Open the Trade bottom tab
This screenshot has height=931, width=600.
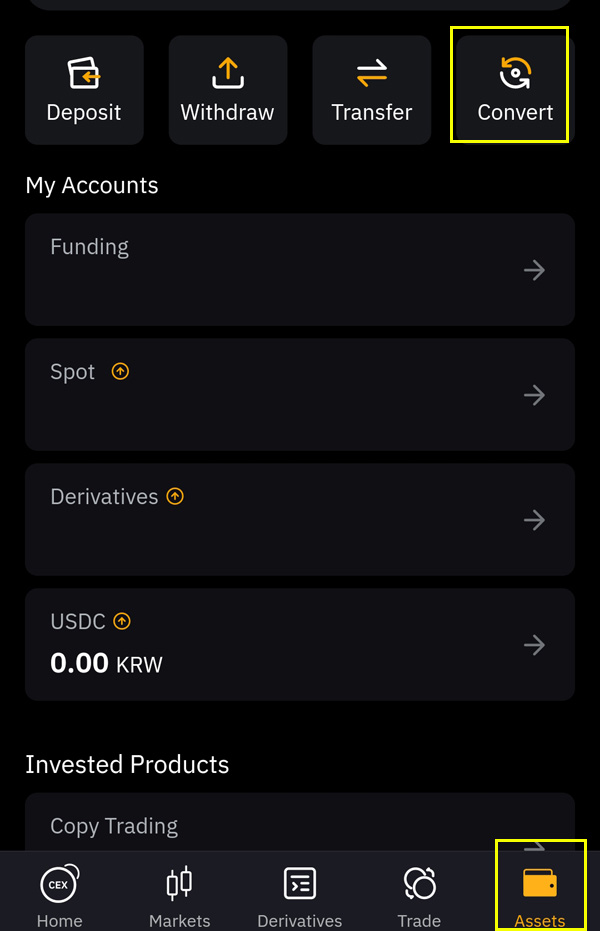(420, 895)
